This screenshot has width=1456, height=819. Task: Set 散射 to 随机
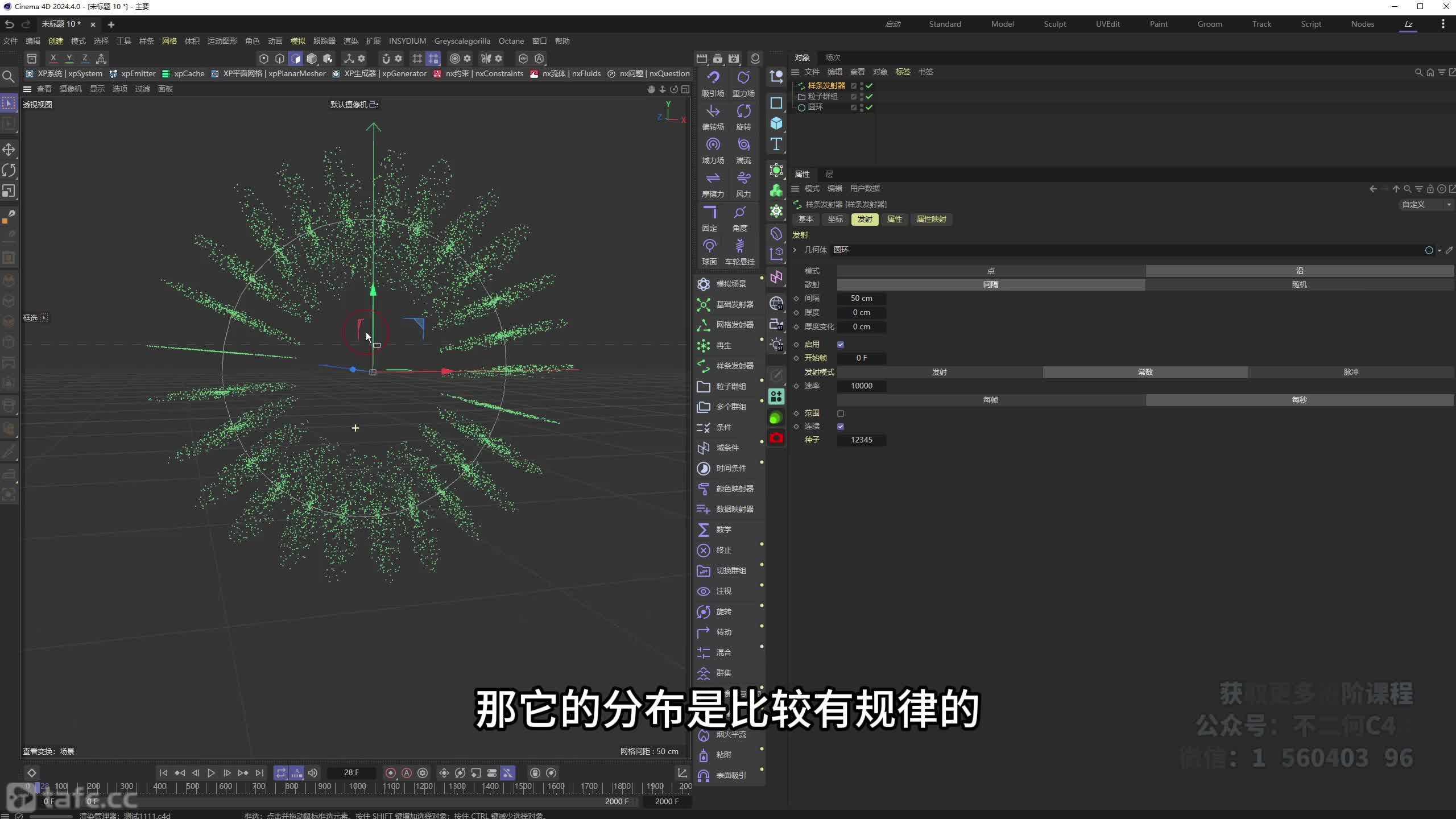[1300, 284]
